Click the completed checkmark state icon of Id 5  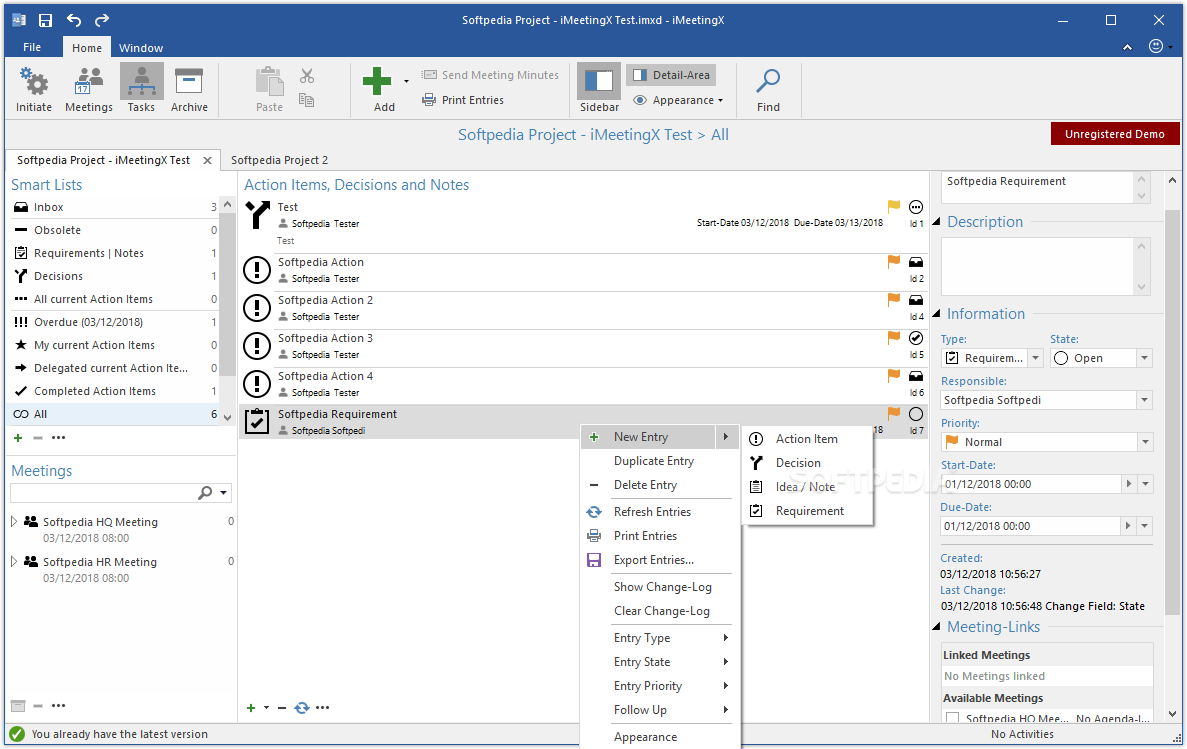[916, 338]
